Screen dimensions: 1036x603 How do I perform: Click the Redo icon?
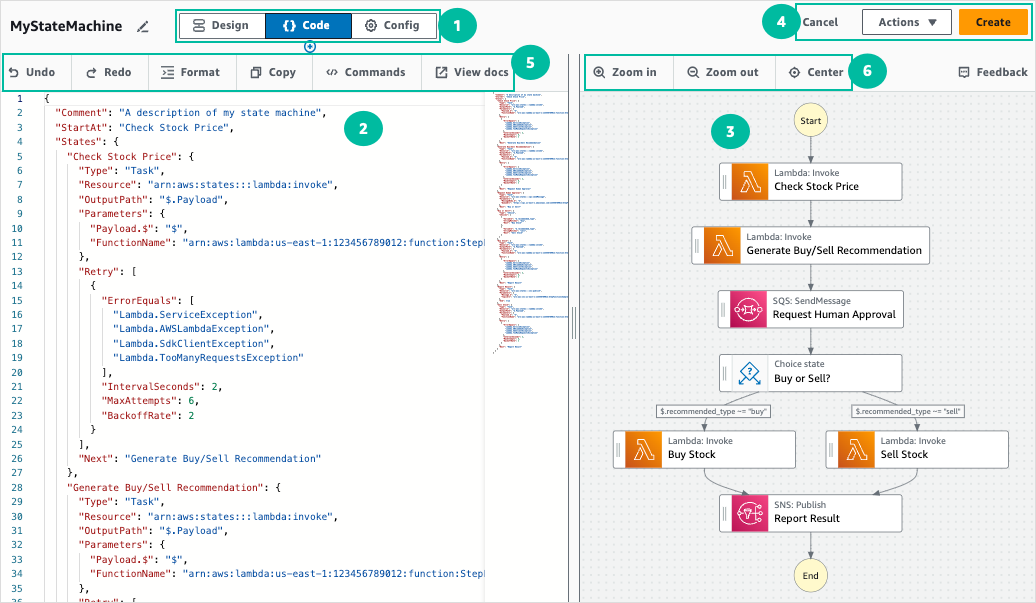90,71
